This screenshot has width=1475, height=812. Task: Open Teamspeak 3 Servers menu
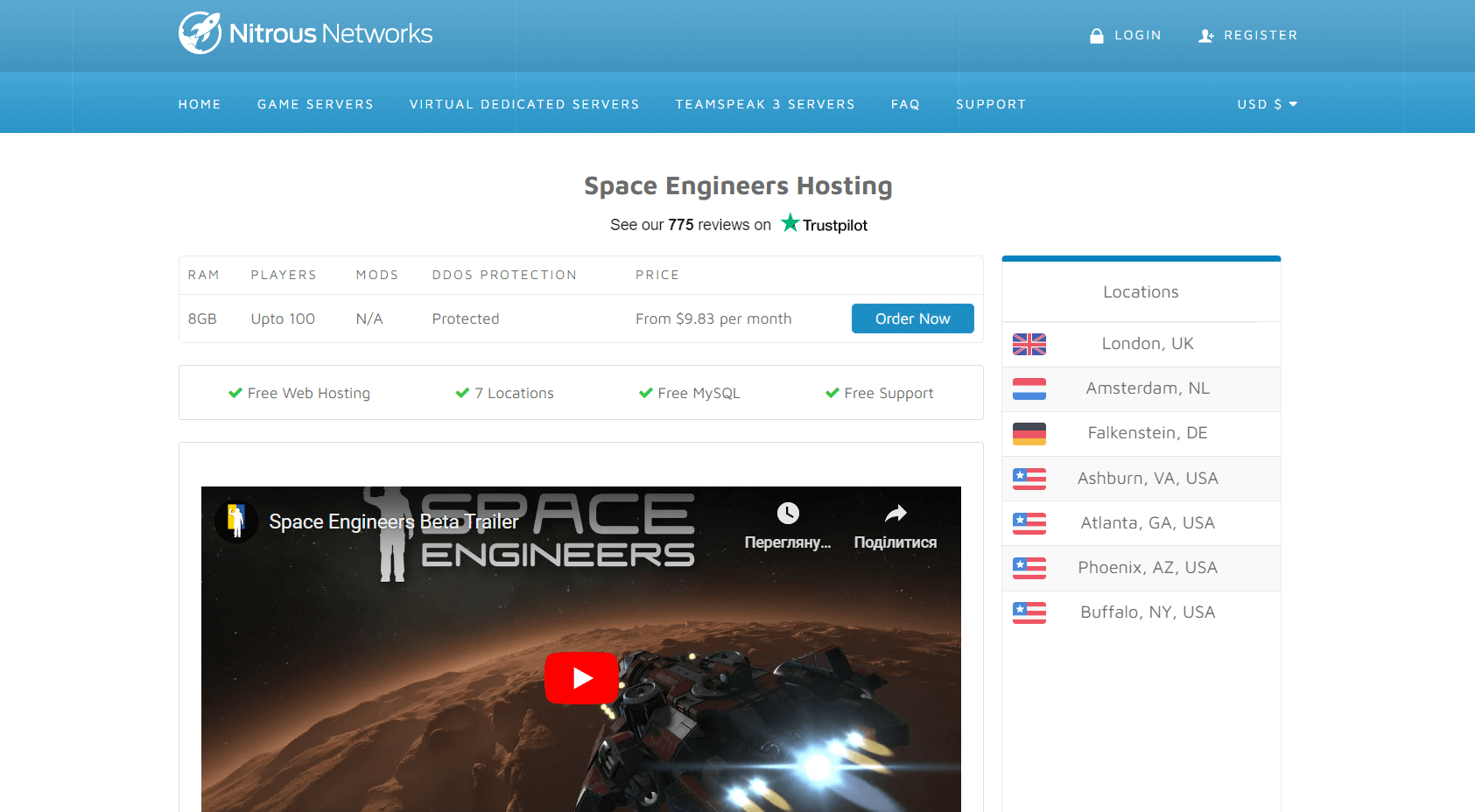[765, 104]
